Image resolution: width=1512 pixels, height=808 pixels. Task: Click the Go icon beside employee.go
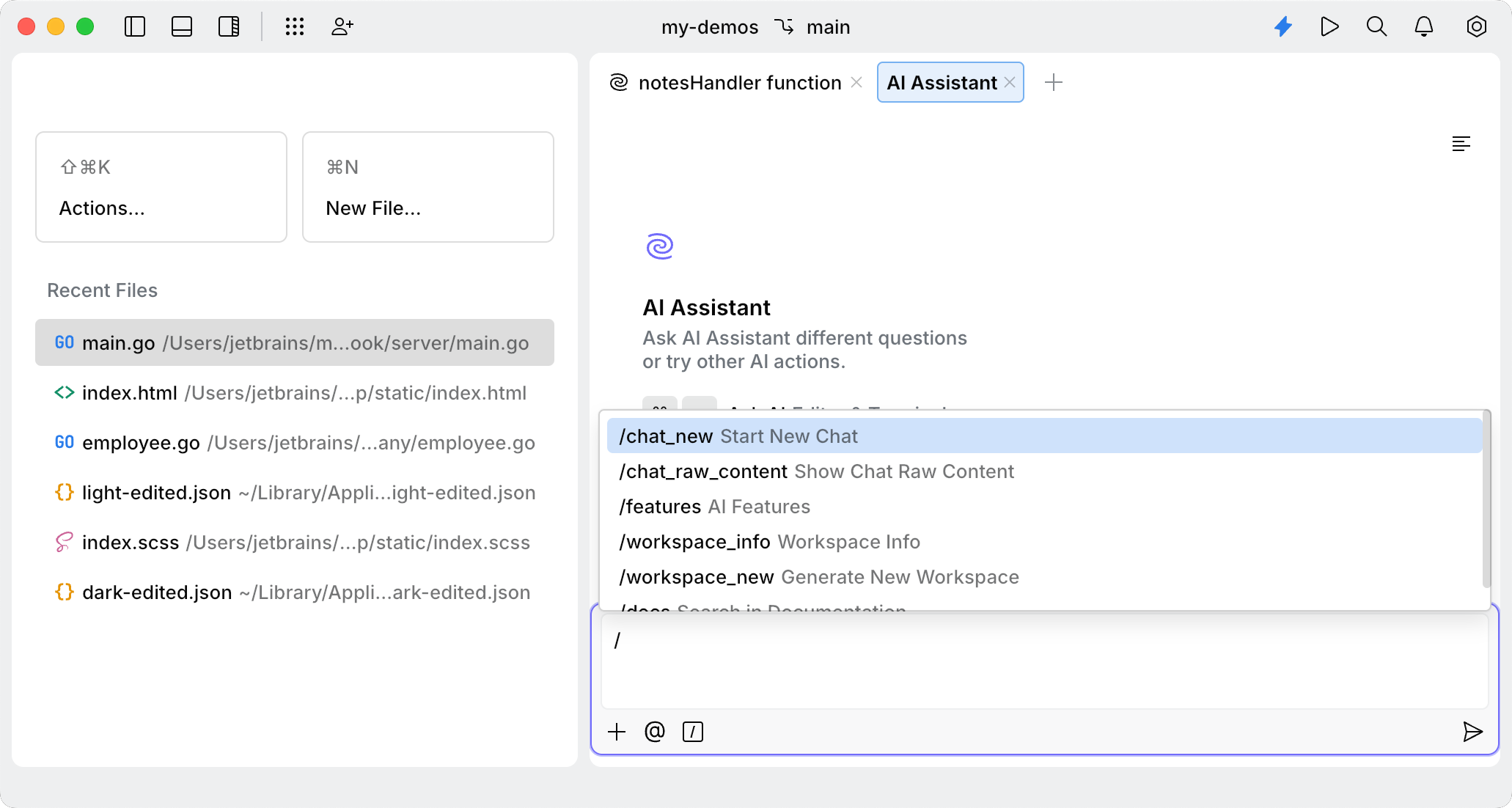tap(65, 442)
